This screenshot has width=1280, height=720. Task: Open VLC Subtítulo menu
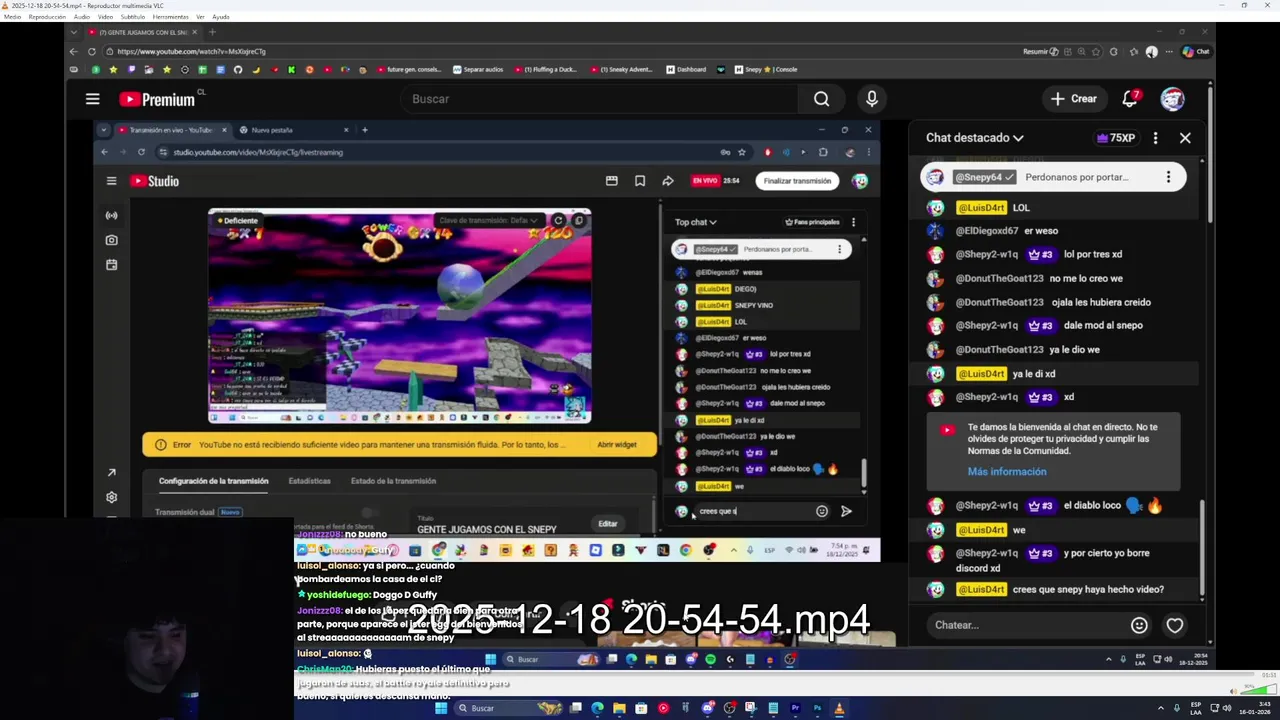(x=133, y=17)
